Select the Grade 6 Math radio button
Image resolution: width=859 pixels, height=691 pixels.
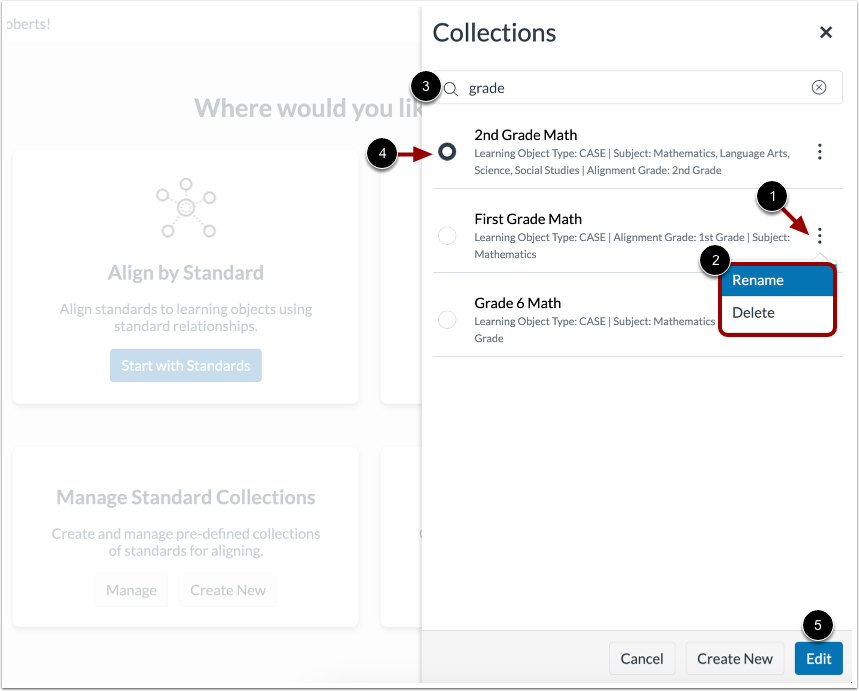click(x=447, y=320)
